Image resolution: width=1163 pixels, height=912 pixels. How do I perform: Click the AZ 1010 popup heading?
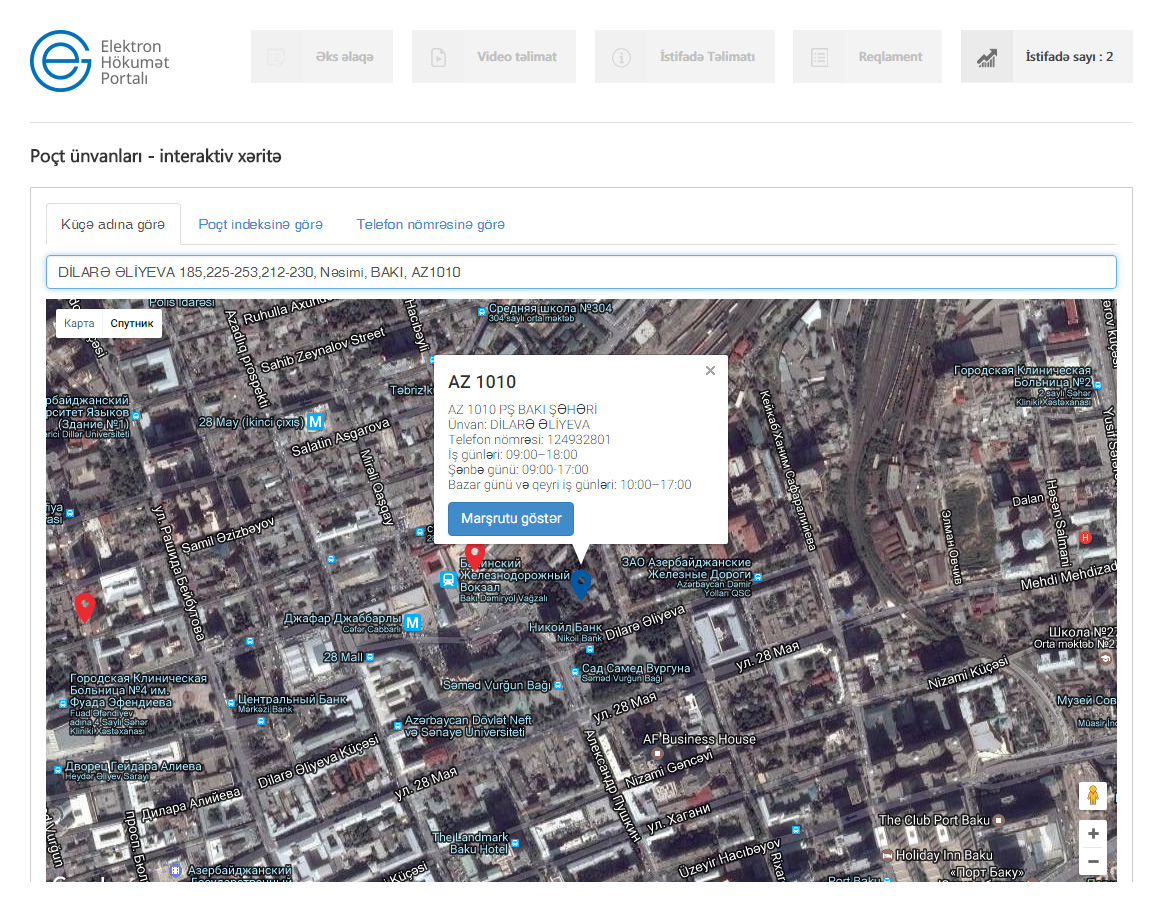pos(482,382)
